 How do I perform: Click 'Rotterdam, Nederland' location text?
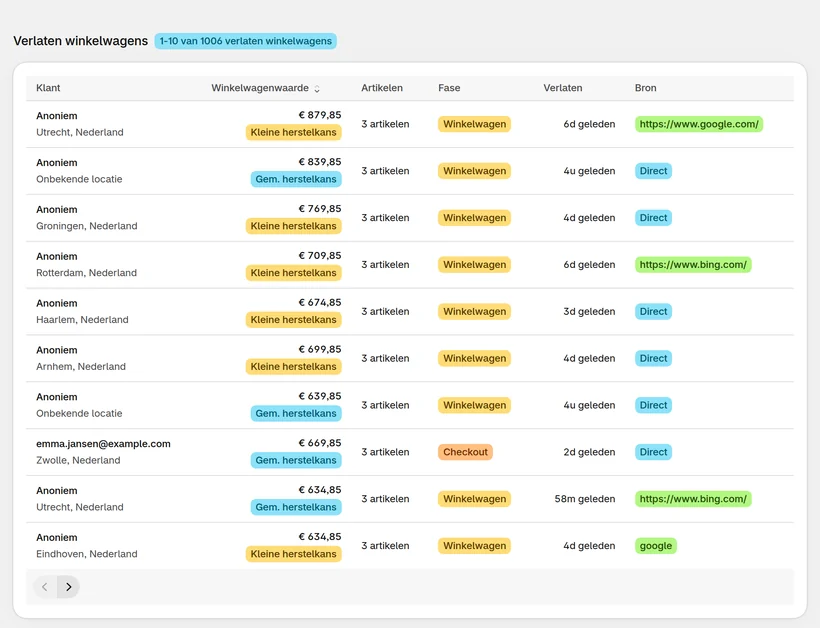coord(86,273)
